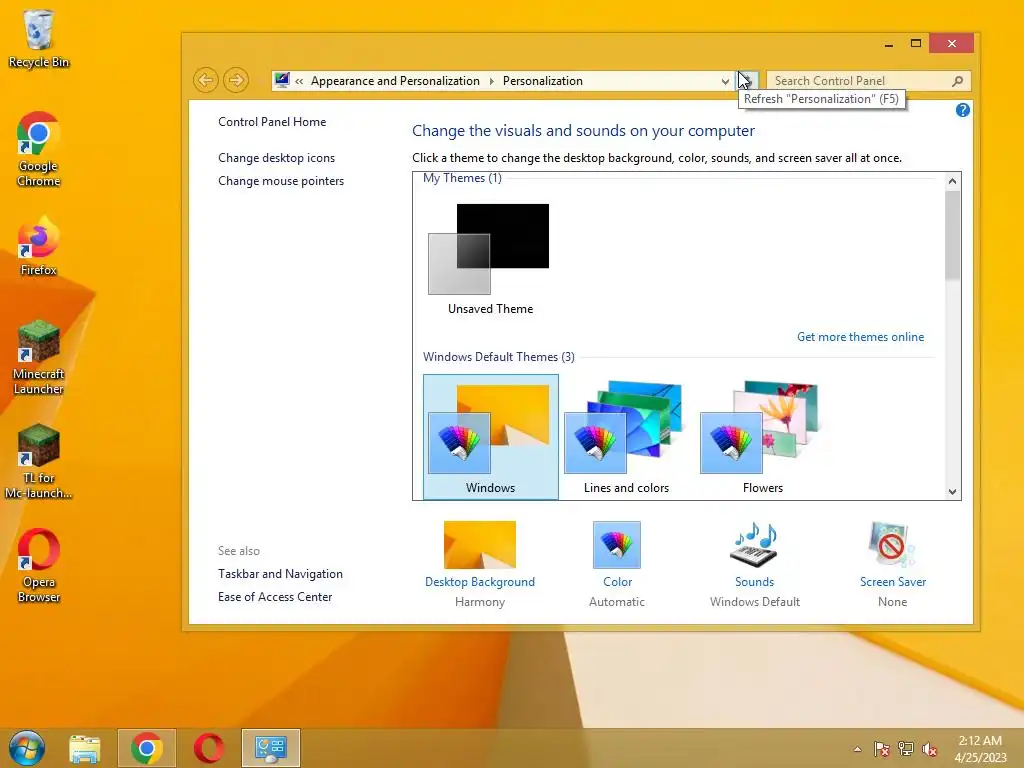1024x768 pixels.
Task: Click the muted volume tray icon
Action: point(930,749)
